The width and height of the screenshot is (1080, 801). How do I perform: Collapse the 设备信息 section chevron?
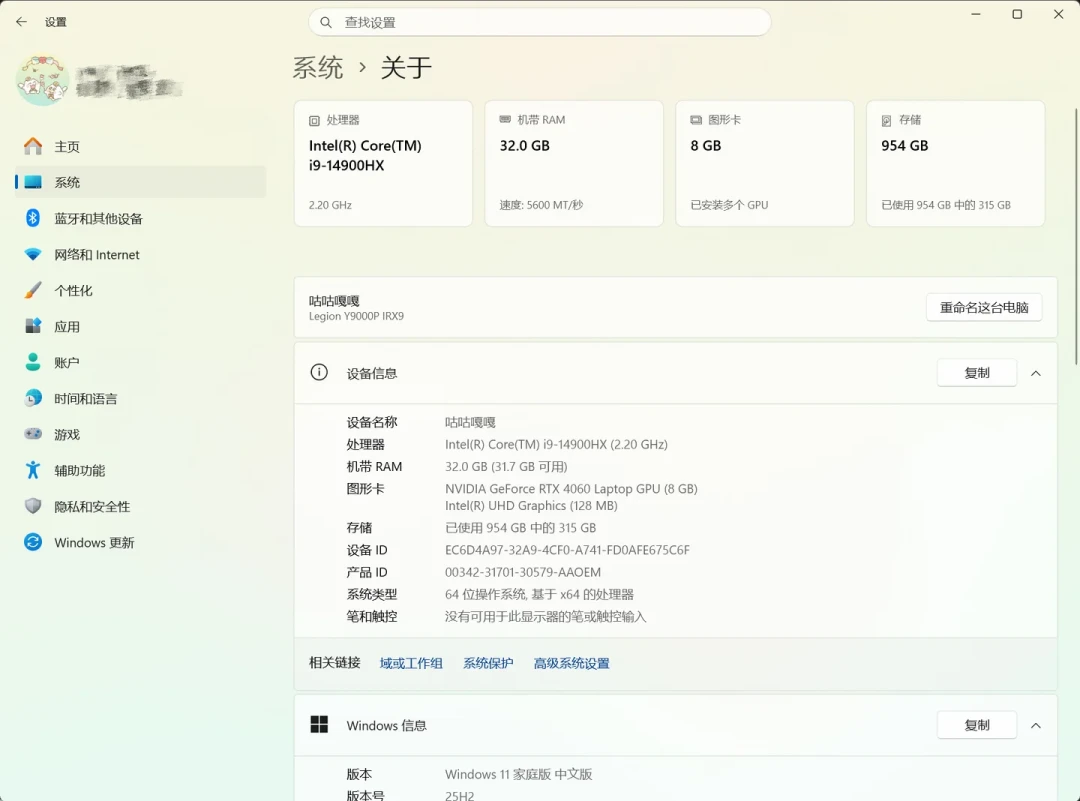[x=1035, y=373]
